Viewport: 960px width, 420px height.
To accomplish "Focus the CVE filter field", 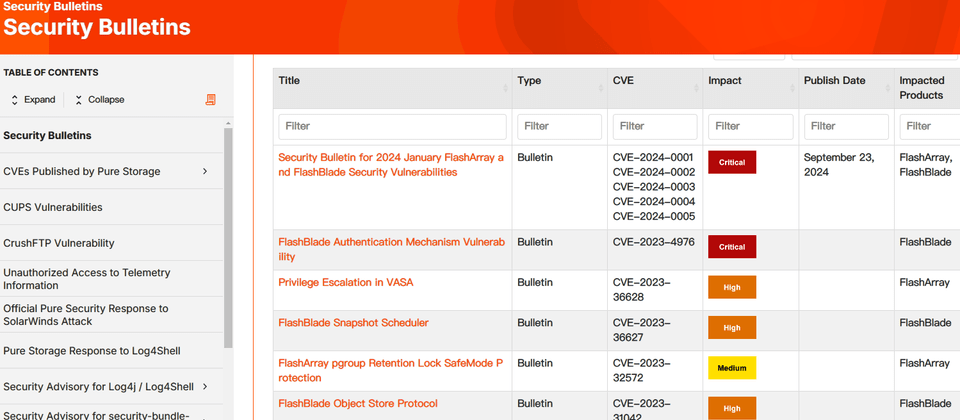I will tap(655, 127).
